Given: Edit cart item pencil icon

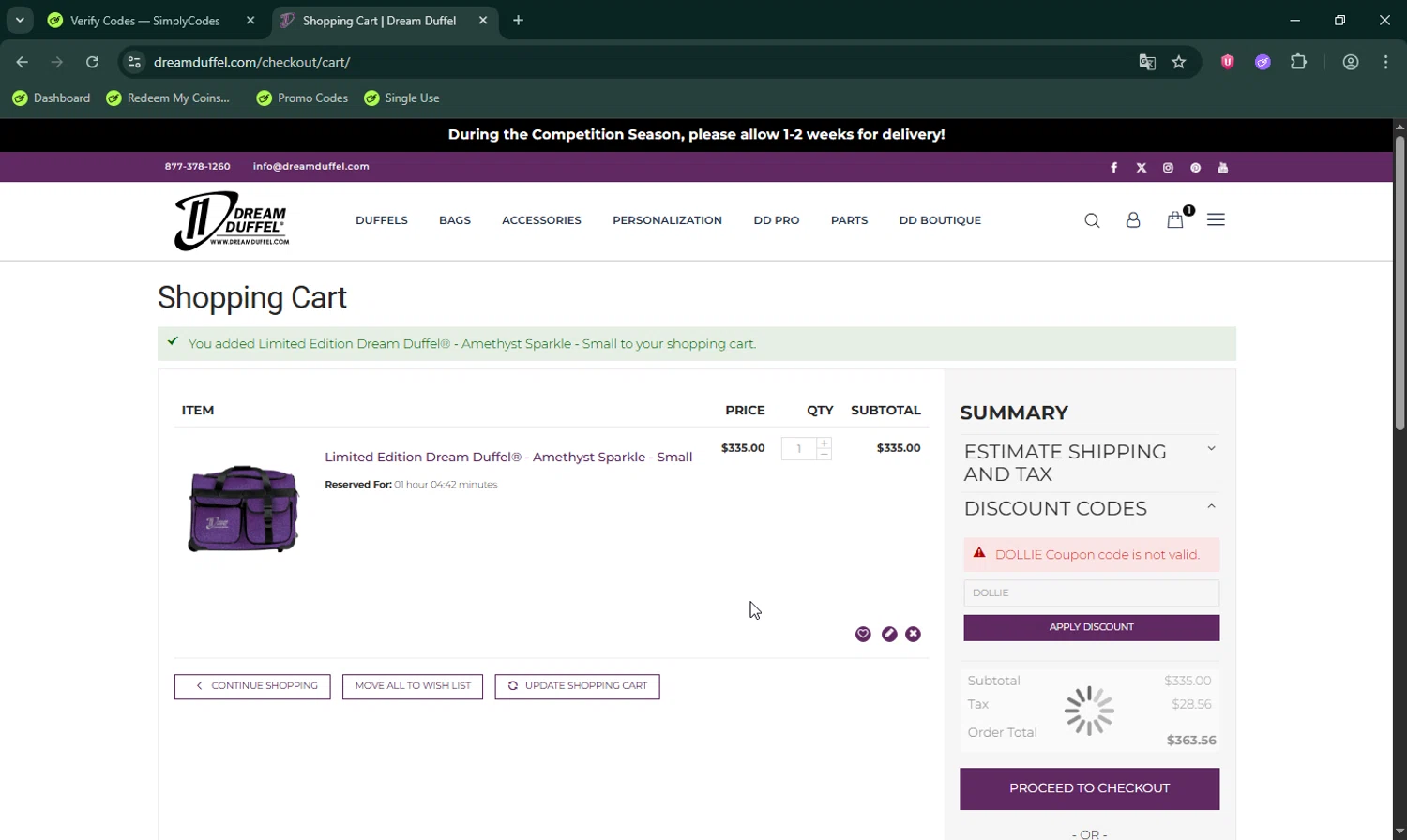Looking at the screenshot, I should click(x=889, y=635).
